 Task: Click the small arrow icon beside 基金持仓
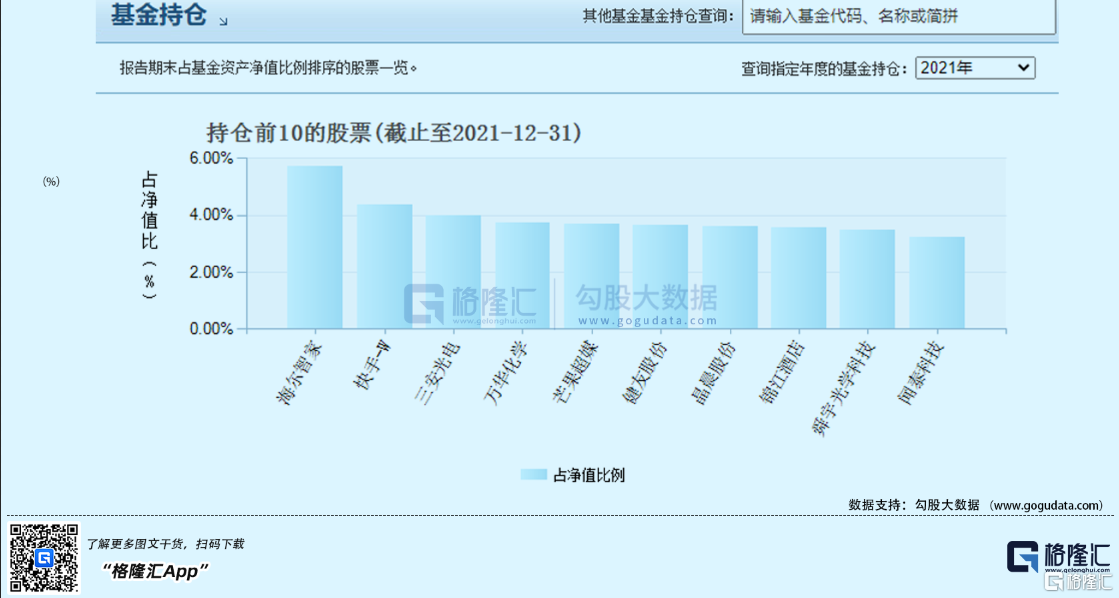(223, 21)
